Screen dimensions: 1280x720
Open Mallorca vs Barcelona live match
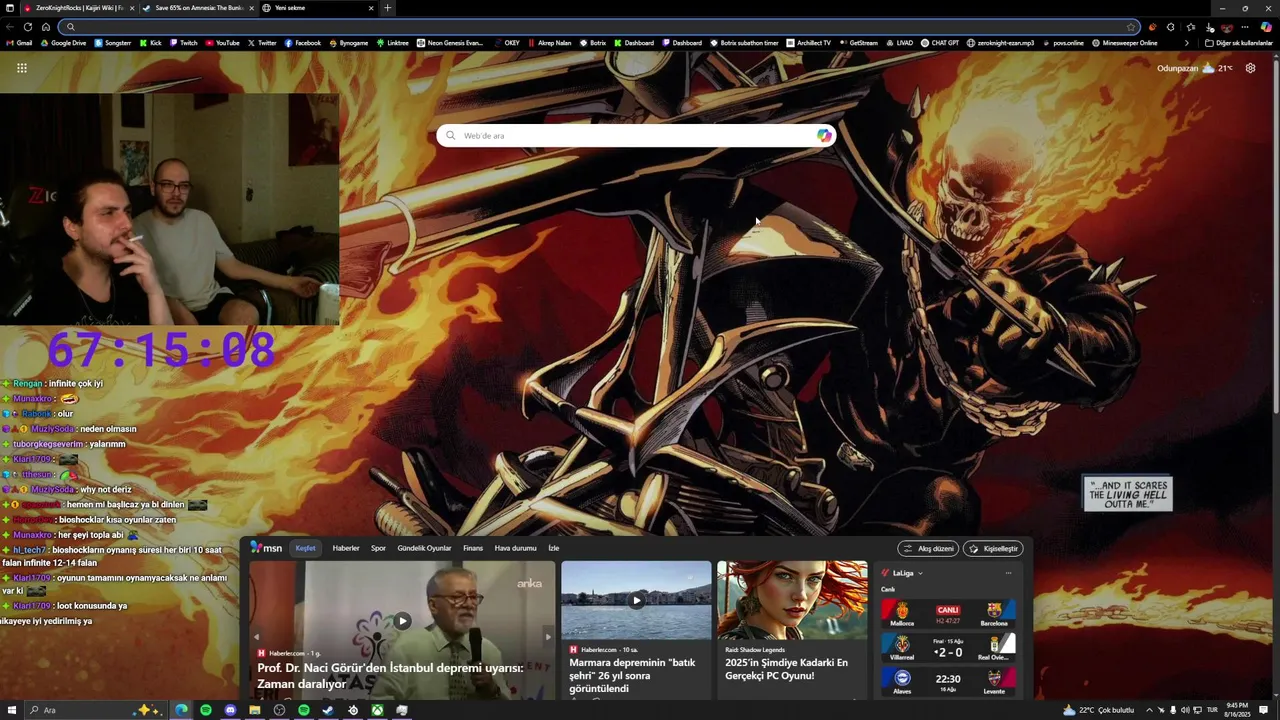948,612
